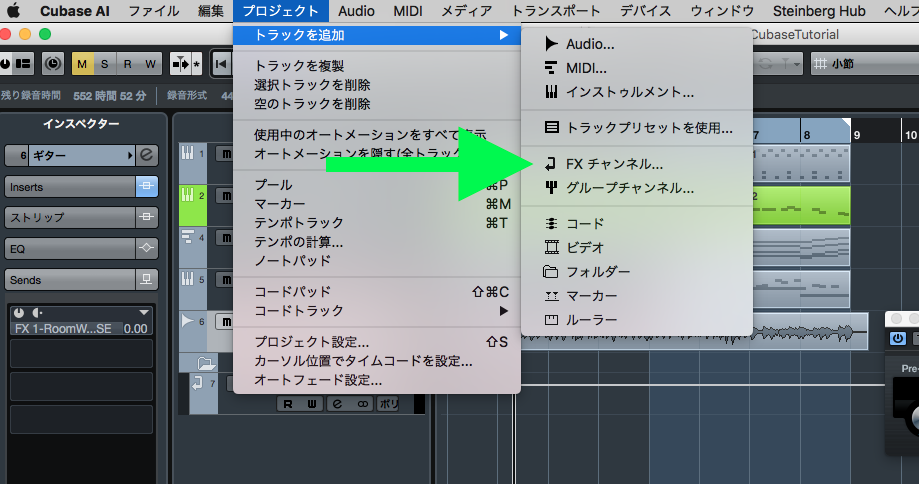Click the grid icon beside 小節
The width and height of the screenshot is (919, 484).
coord(821,64)
